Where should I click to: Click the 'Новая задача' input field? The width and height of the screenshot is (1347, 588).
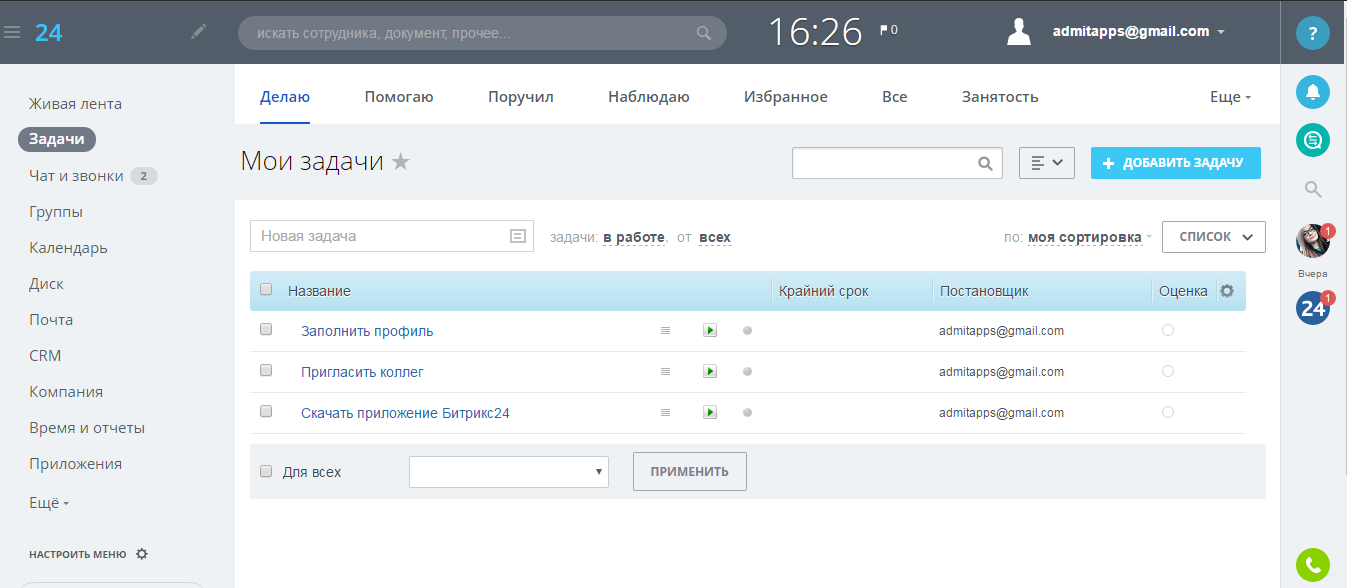pos(380,237)
